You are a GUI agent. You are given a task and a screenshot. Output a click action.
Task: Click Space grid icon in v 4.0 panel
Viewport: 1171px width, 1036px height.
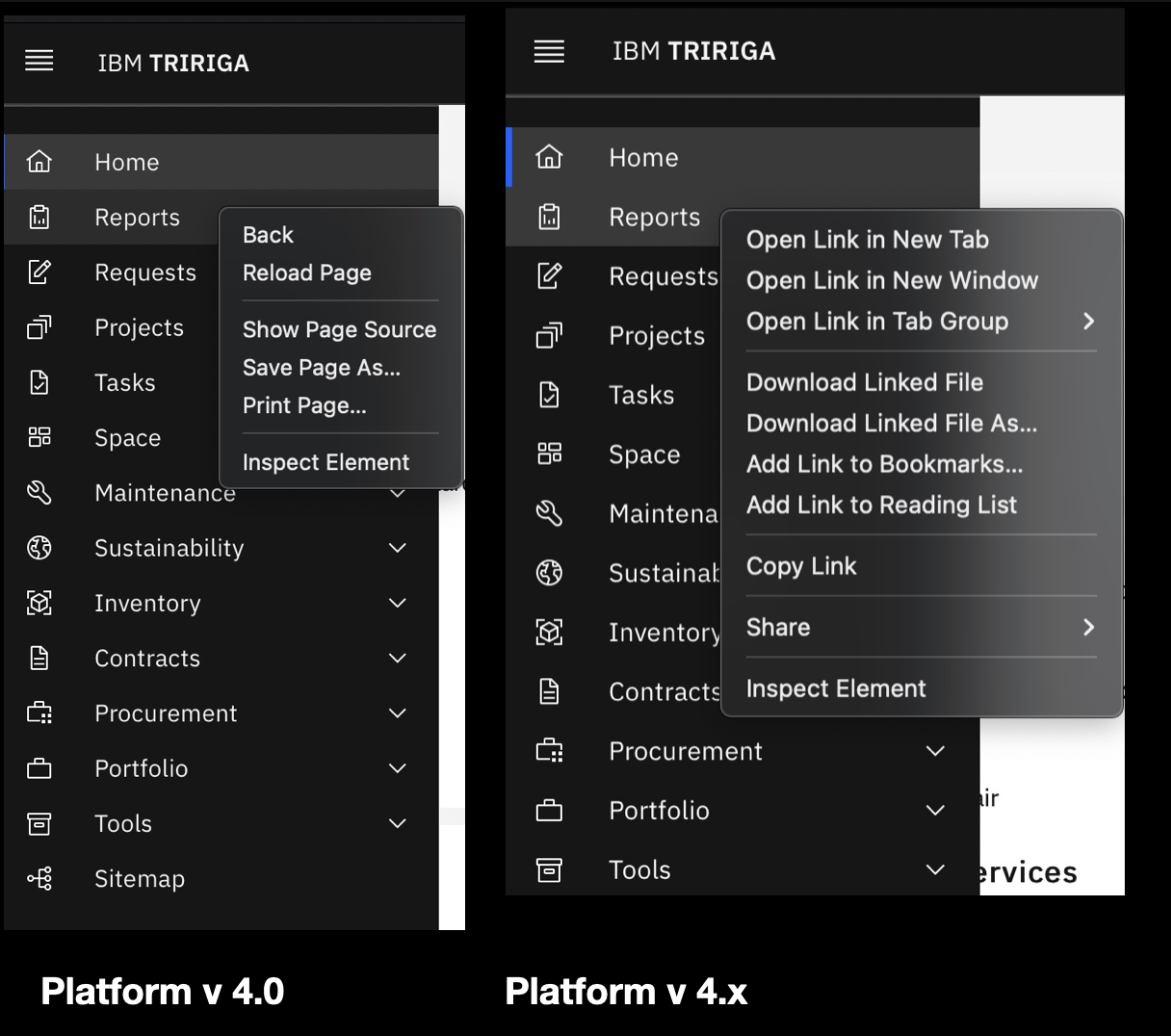point(39,437)
